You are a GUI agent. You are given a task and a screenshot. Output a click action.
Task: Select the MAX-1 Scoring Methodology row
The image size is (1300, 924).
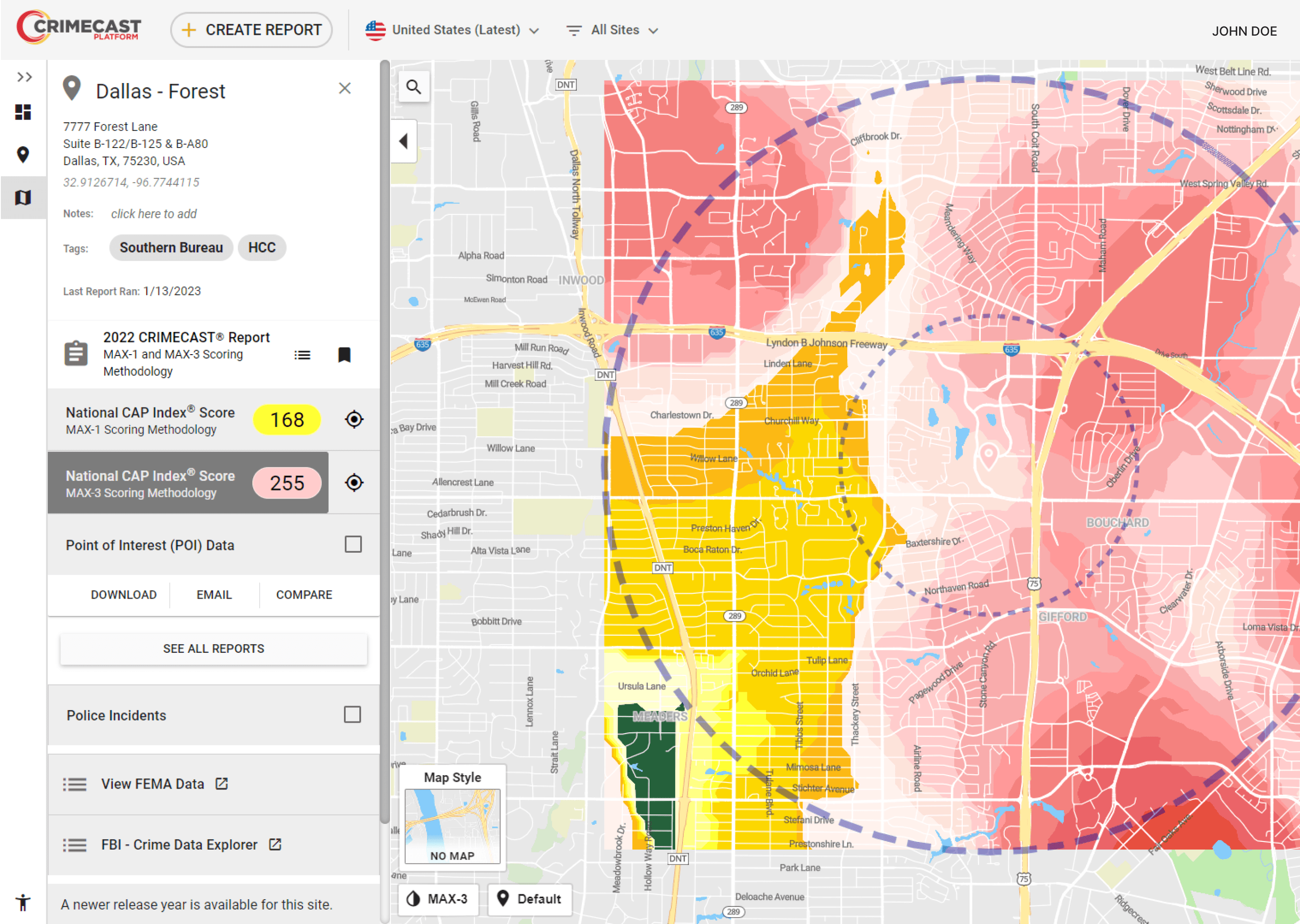coord(188,420)
